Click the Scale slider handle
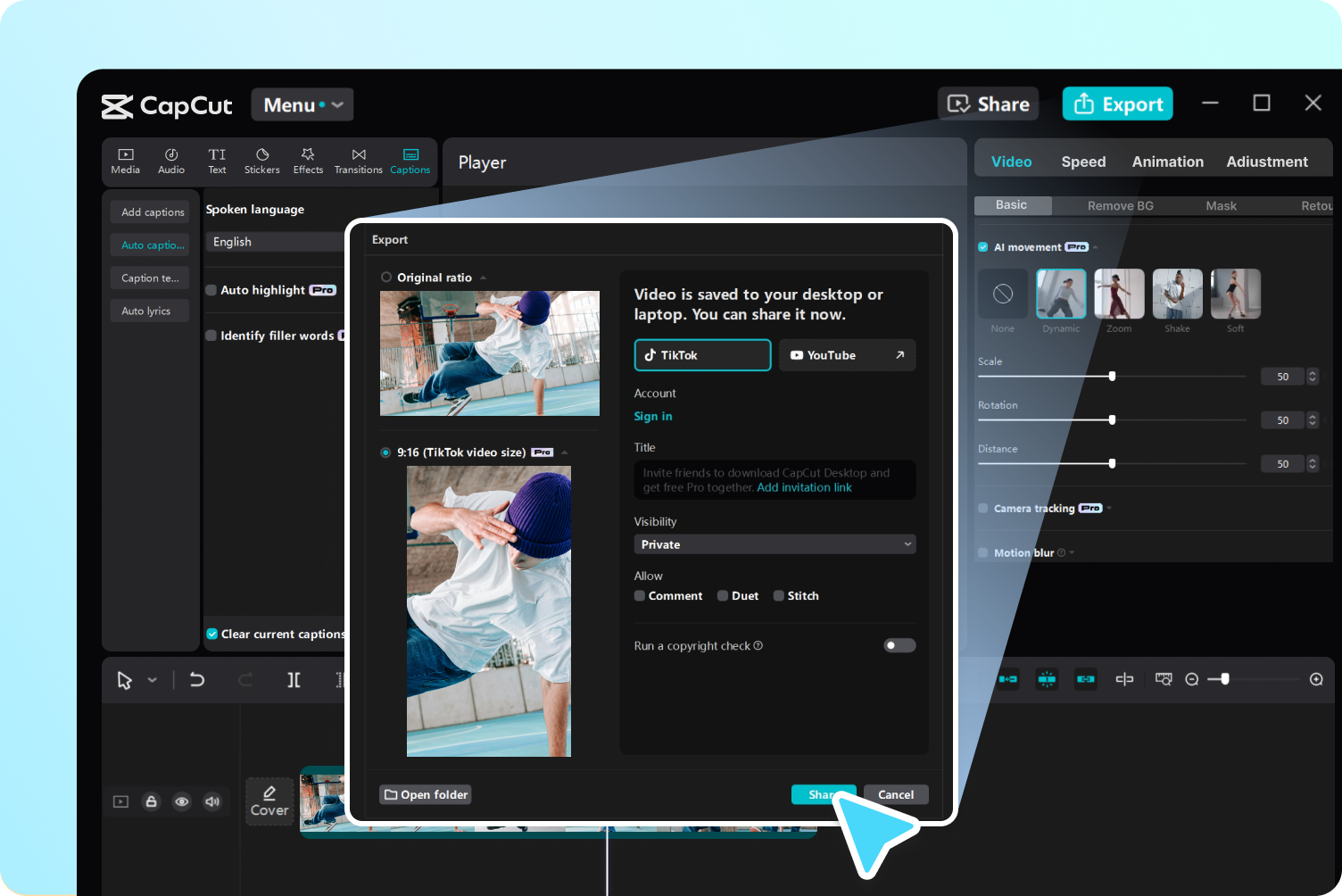1342x896 pixels. pyautogui.click(x=1112, y=376)
